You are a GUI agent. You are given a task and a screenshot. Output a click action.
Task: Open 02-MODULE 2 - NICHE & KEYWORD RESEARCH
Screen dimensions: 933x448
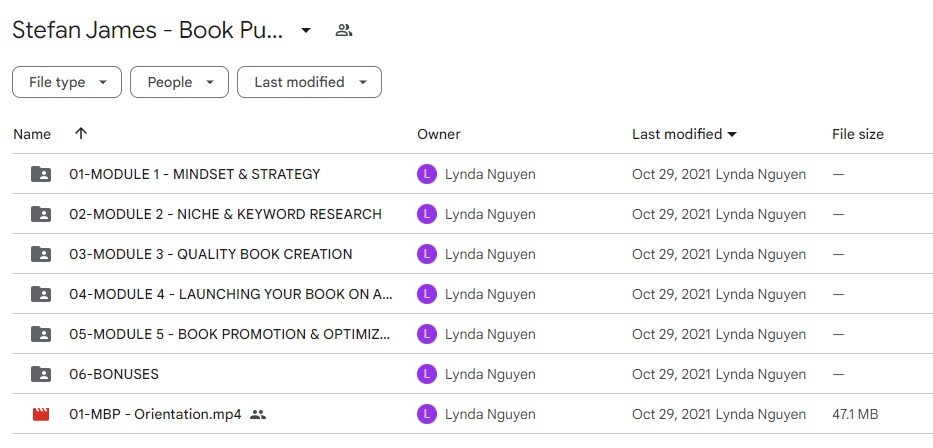point(226,214)
